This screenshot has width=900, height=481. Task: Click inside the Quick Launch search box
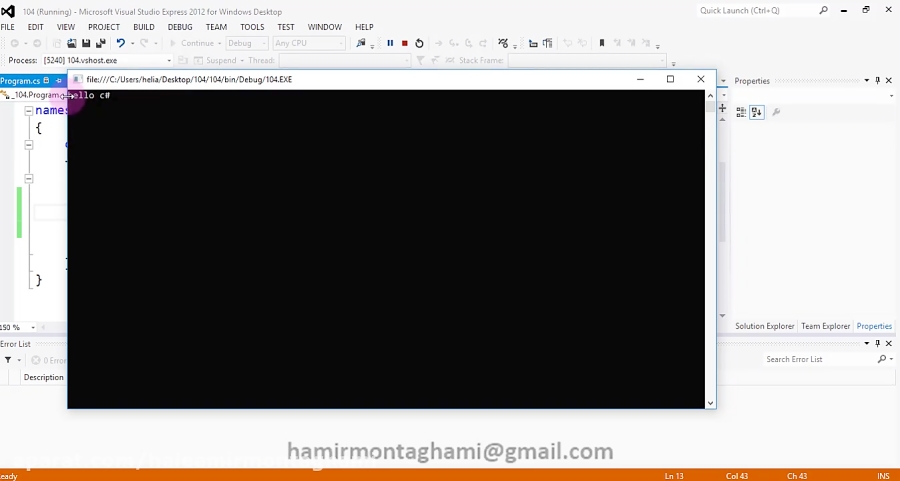[758, 10]
